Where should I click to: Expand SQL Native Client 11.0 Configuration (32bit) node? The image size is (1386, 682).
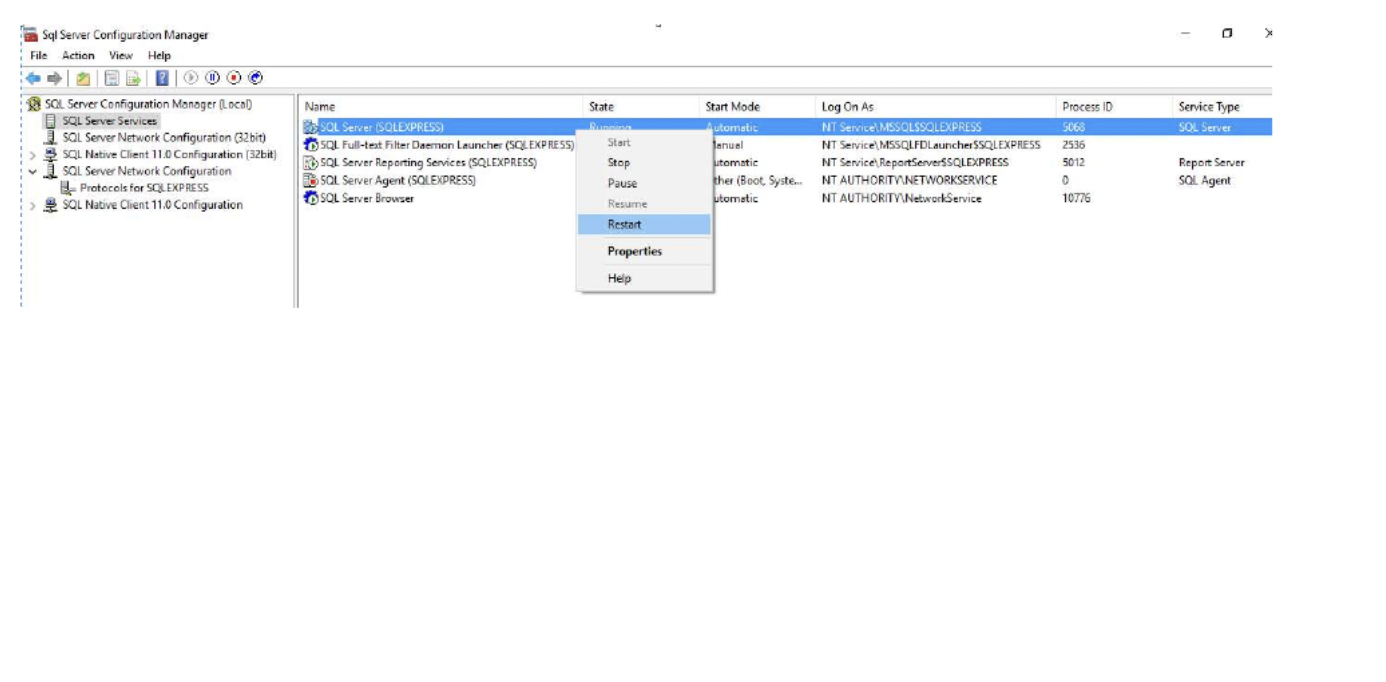(32, 155)
